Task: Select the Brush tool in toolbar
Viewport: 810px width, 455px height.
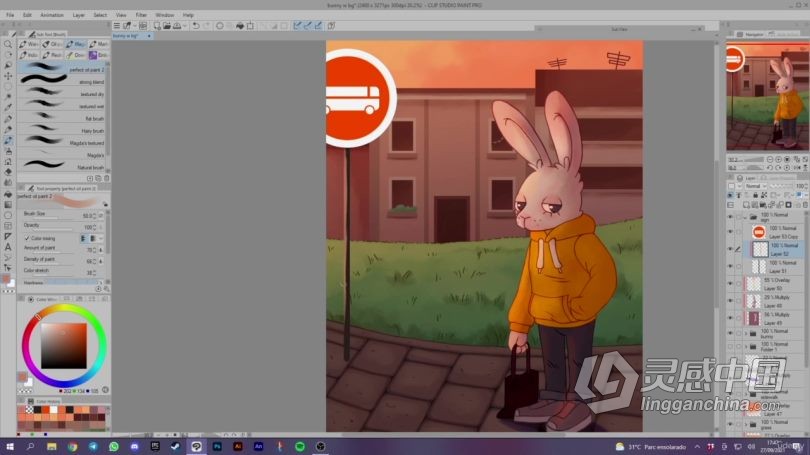Action: (8, 140)
